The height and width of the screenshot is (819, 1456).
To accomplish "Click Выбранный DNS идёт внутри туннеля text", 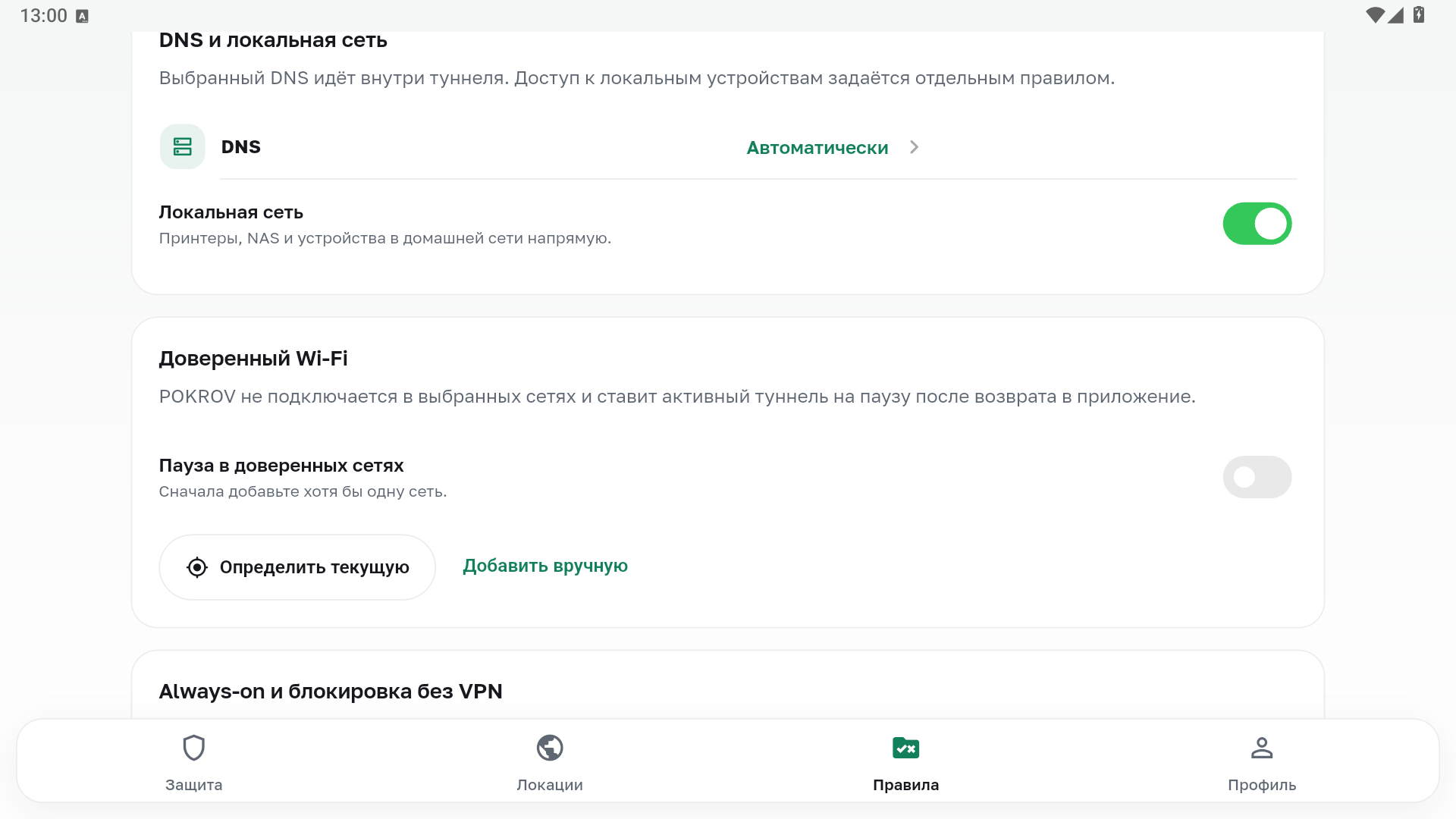I will [637, 78].
